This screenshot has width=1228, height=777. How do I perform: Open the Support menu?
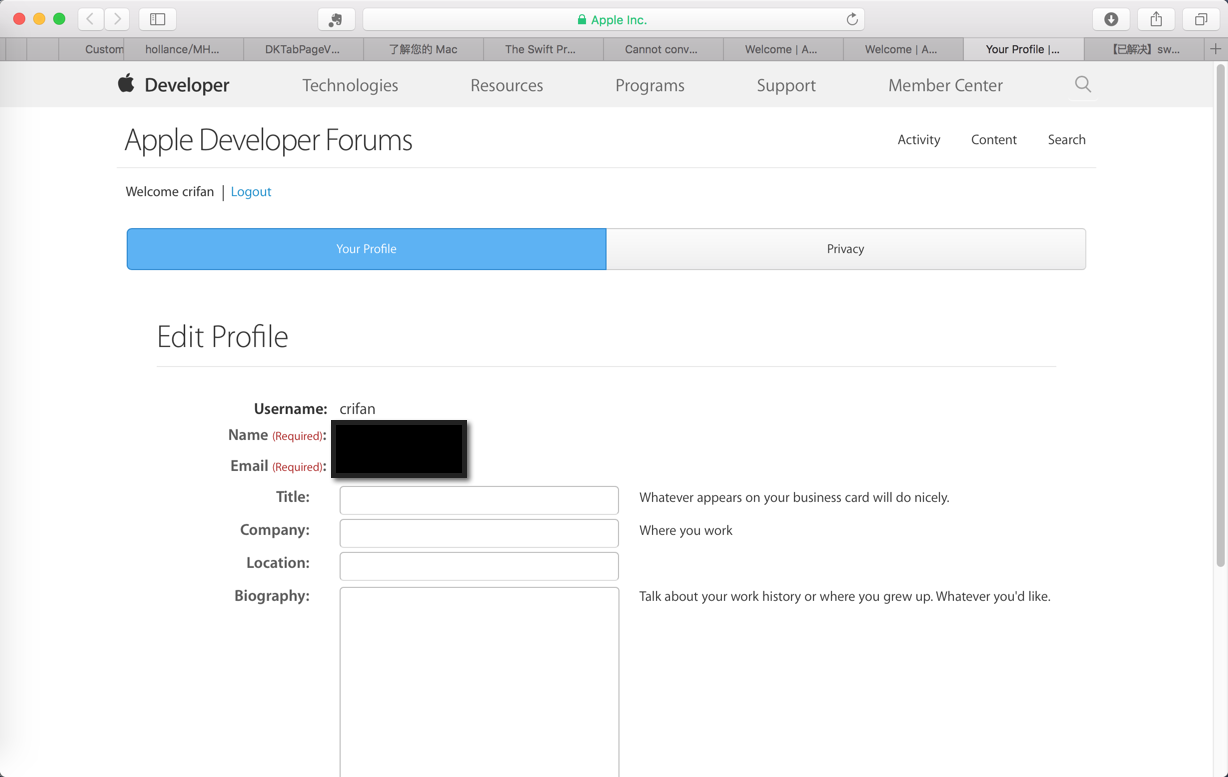tap(786, 85)
